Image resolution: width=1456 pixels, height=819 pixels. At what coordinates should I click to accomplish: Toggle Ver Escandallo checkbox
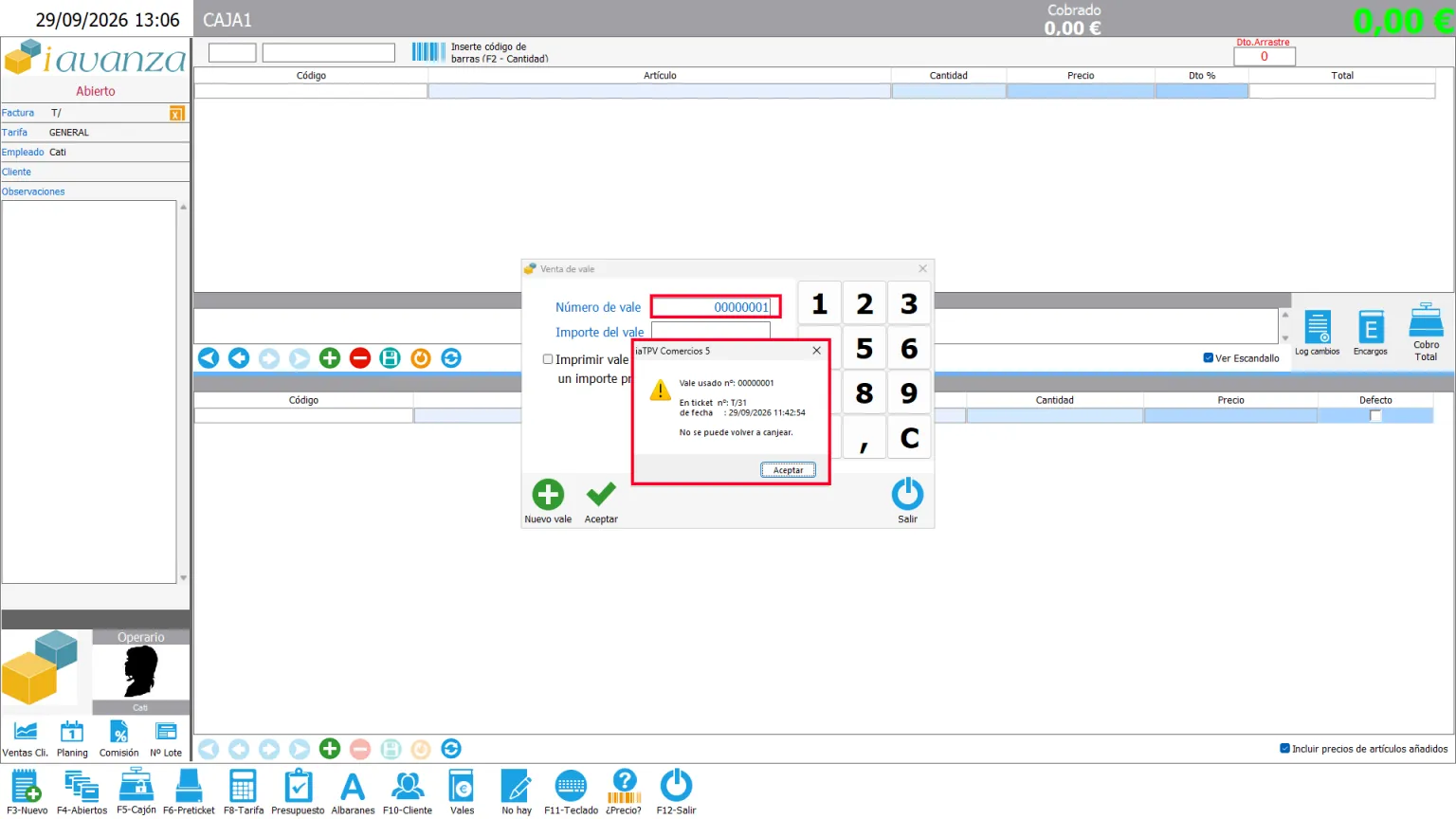(1209, 358)
